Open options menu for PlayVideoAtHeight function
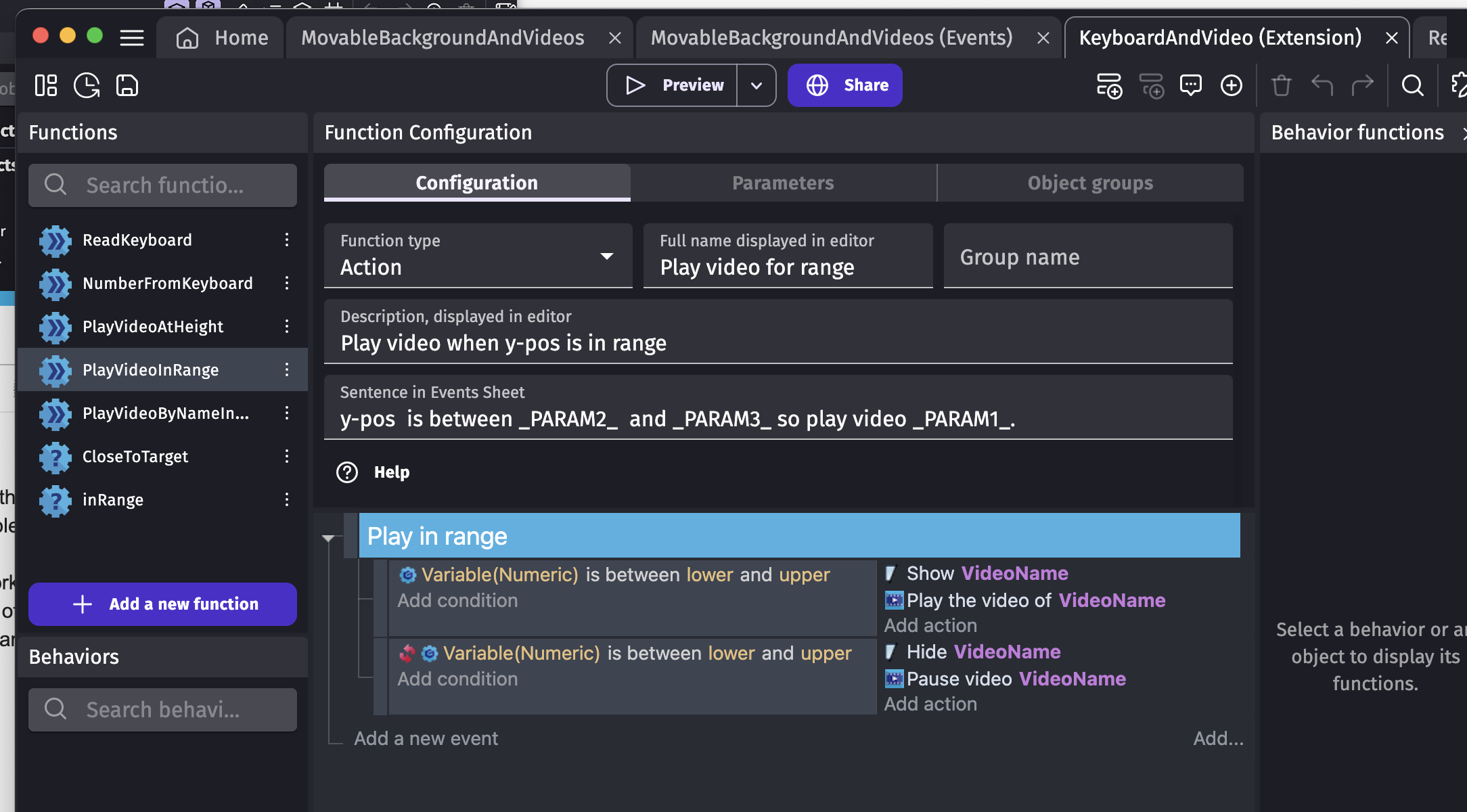The image size is (1467, 812). click(x=287, y=326)
